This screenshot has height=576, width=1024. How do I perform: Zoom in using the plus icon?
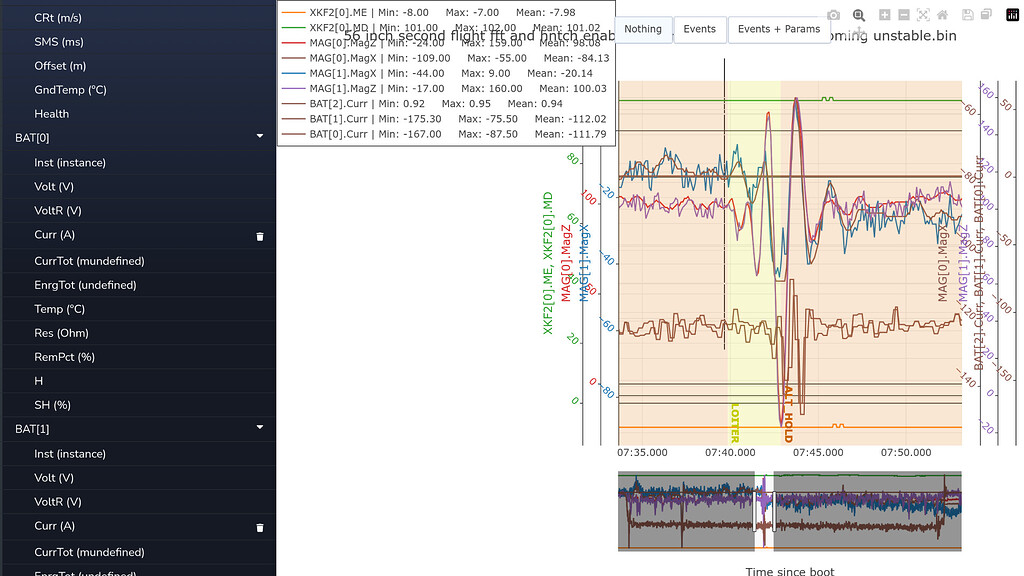884,15
